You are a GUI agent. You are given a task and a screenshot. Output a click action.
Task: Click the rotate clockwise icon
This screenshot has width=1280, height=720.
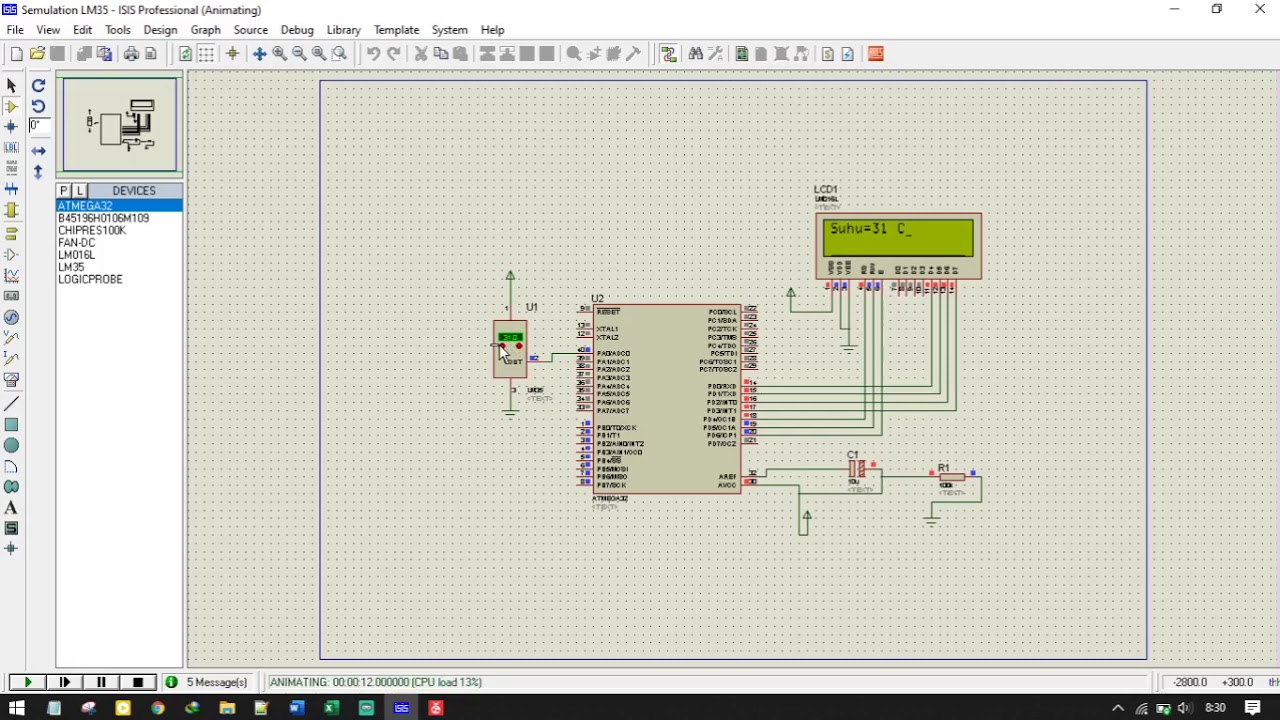point(38,86)
